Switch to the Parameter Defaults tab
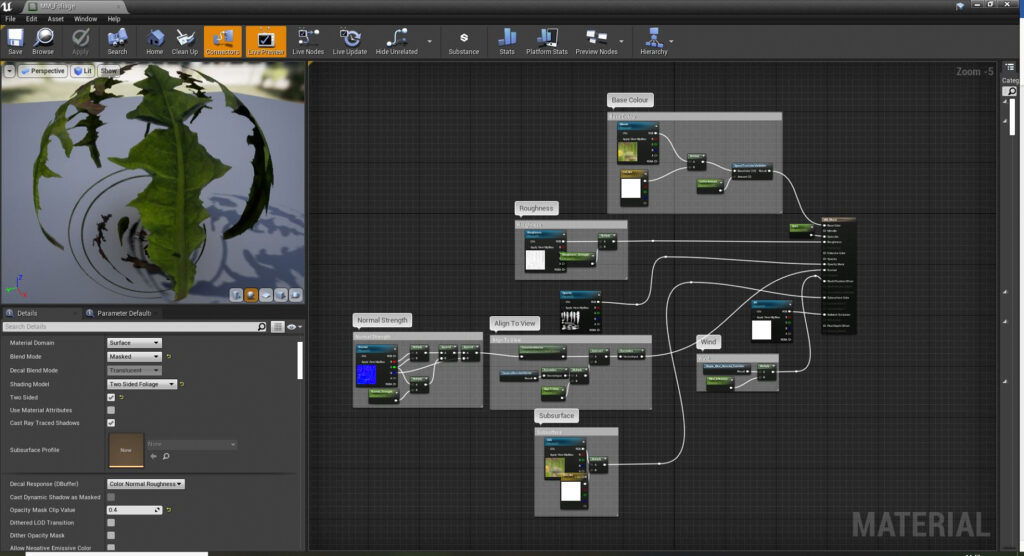1024x556 pixels. click(123, 313)
